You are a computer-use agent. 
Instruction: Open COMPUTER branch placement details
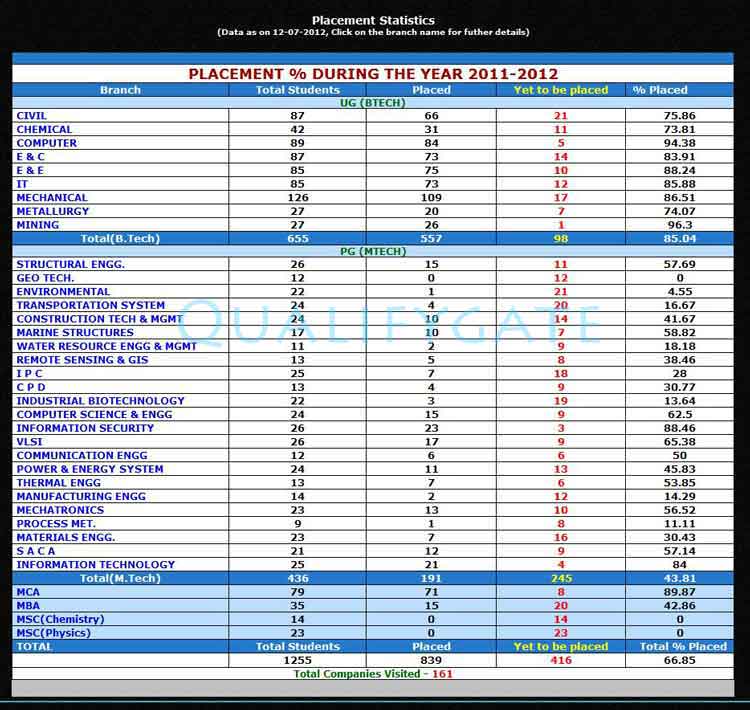click(46, 143)
